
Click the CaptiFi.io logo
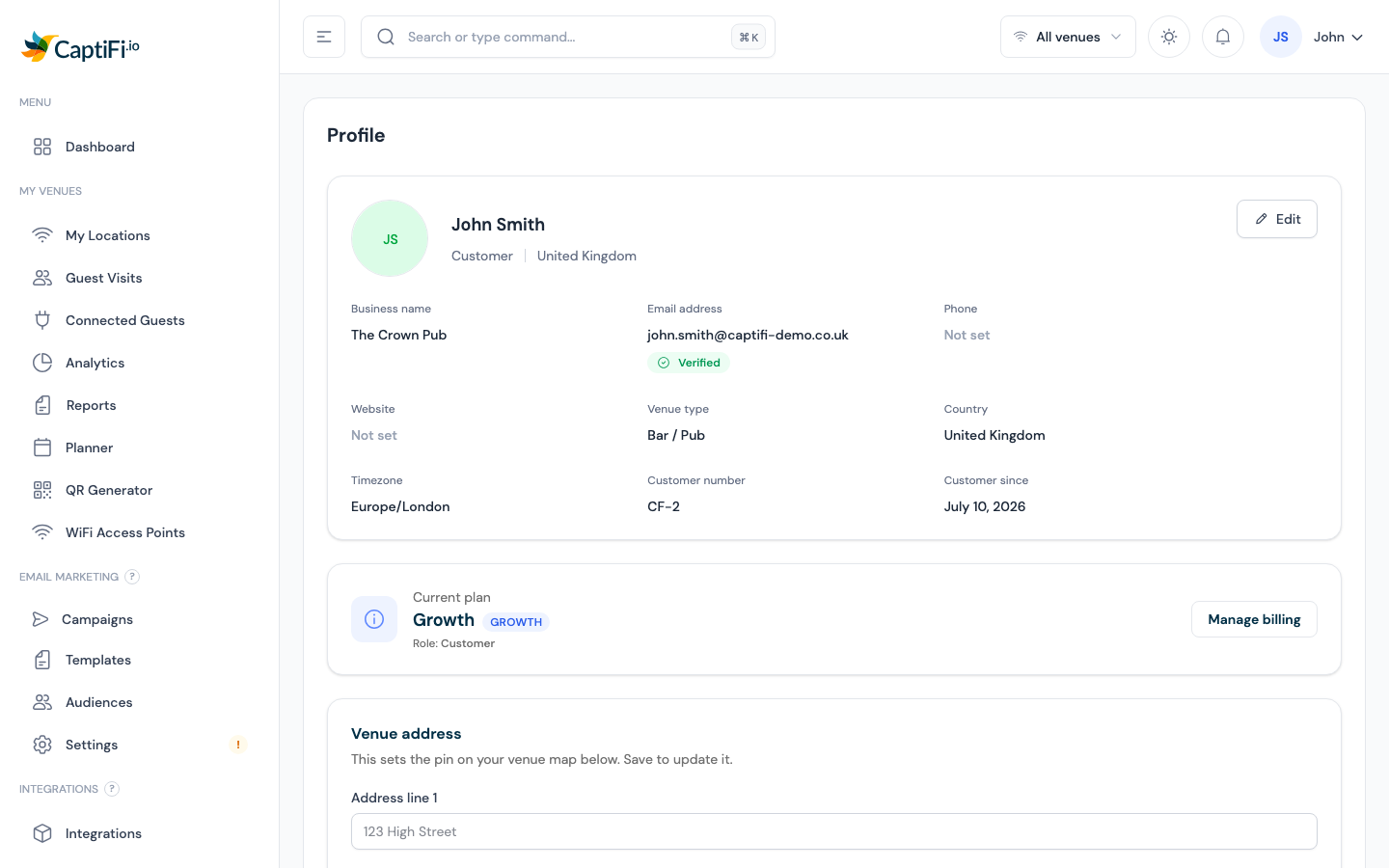pyautogui.click(x=81, y=46)
